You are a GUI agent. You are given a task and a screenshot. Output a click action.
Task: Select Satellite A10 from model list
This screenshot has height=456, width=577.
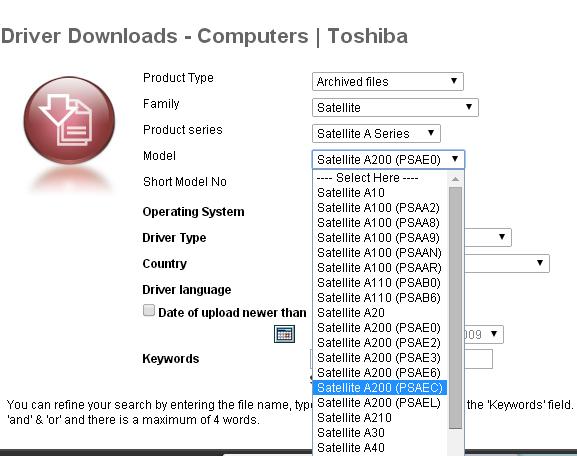(380, 192)
